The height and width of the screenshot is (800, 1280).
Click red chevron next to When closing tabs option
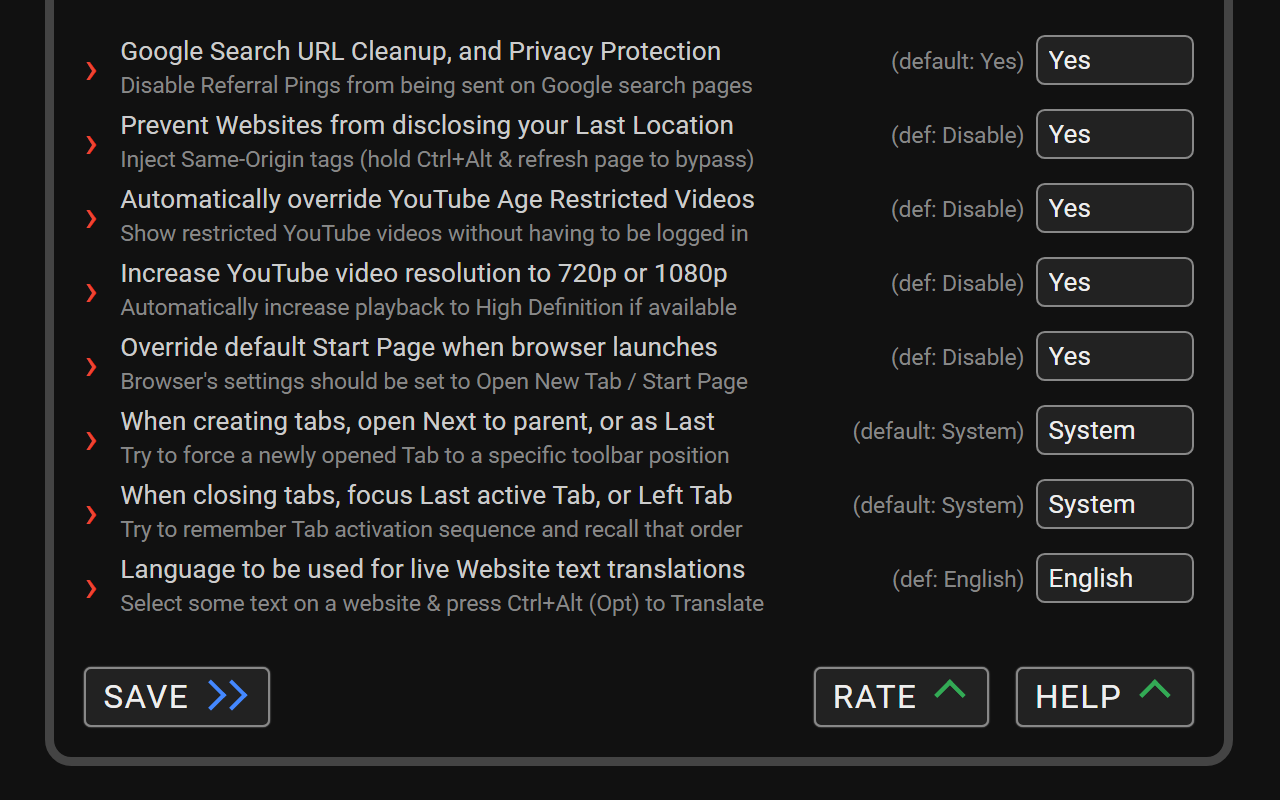[91, 514]
